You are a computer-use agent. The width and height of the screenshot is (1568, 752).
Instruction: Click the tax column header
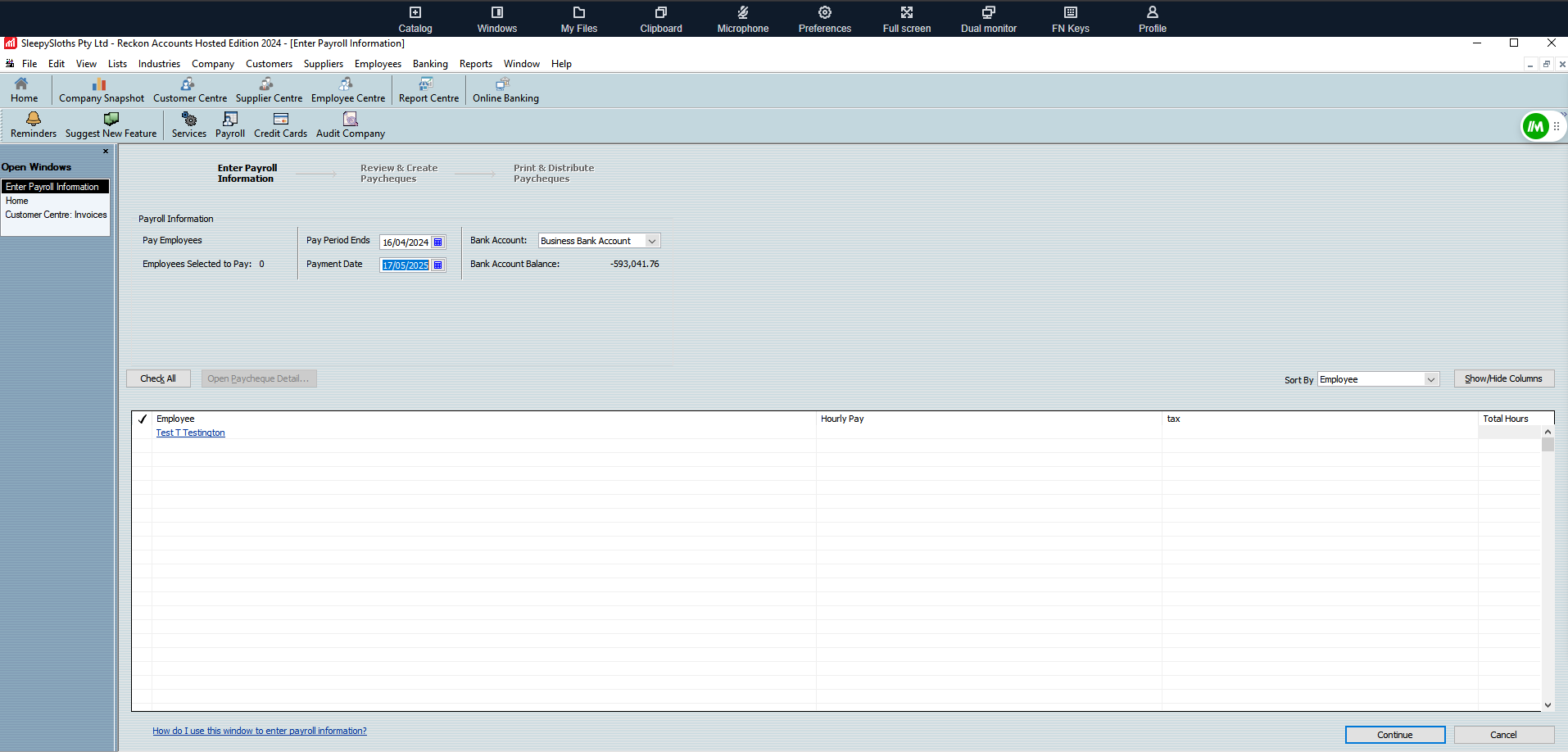tap(1320, 419)
